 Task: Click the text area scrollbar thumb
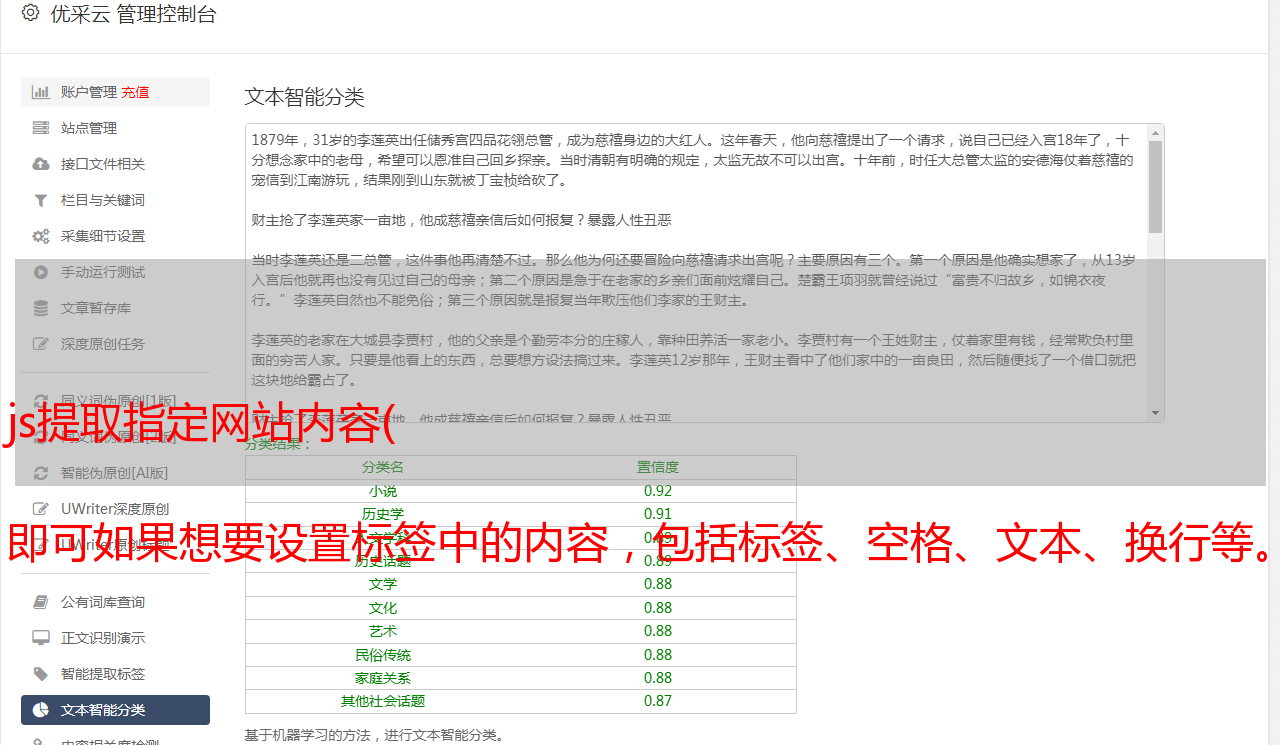tap(1156, 186)
